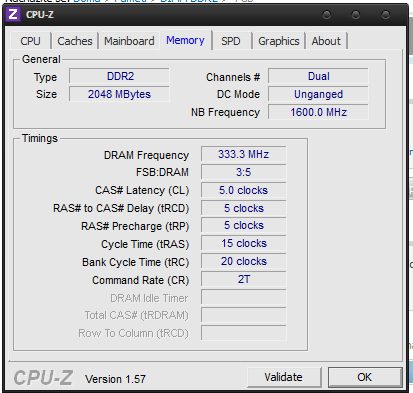Select the Mainboard tab
The image size is (413, 393).
point(129,41)
